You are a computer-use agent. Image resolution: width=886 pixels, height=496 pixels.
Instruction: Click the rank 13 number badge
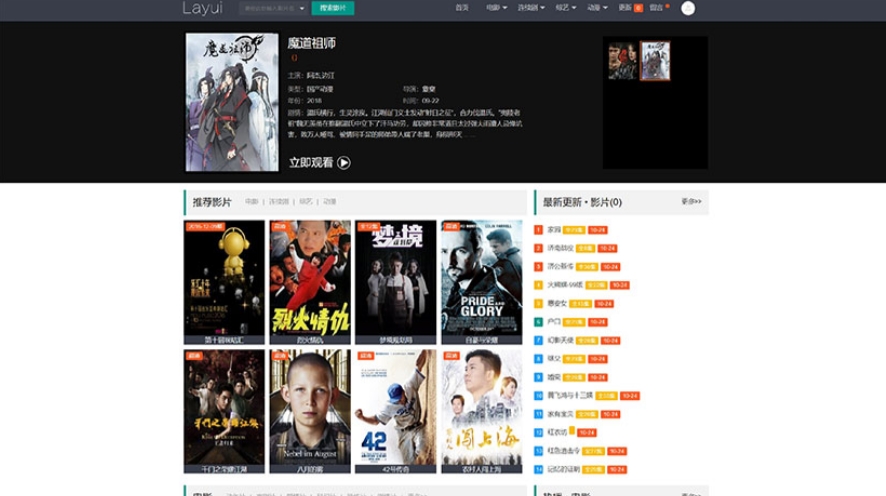538,451
